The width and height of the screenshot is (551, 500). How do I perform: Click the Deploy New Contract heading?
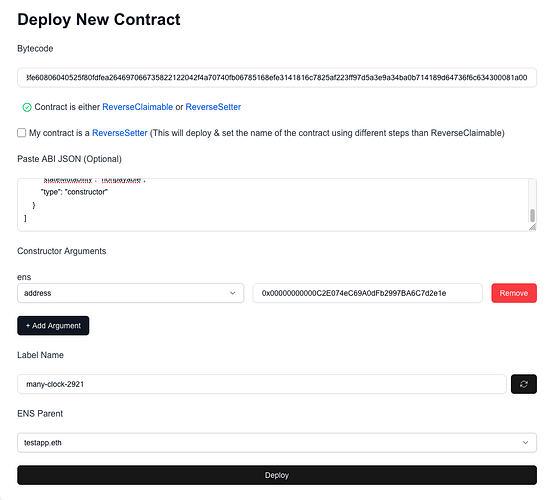tap(99, 19)
